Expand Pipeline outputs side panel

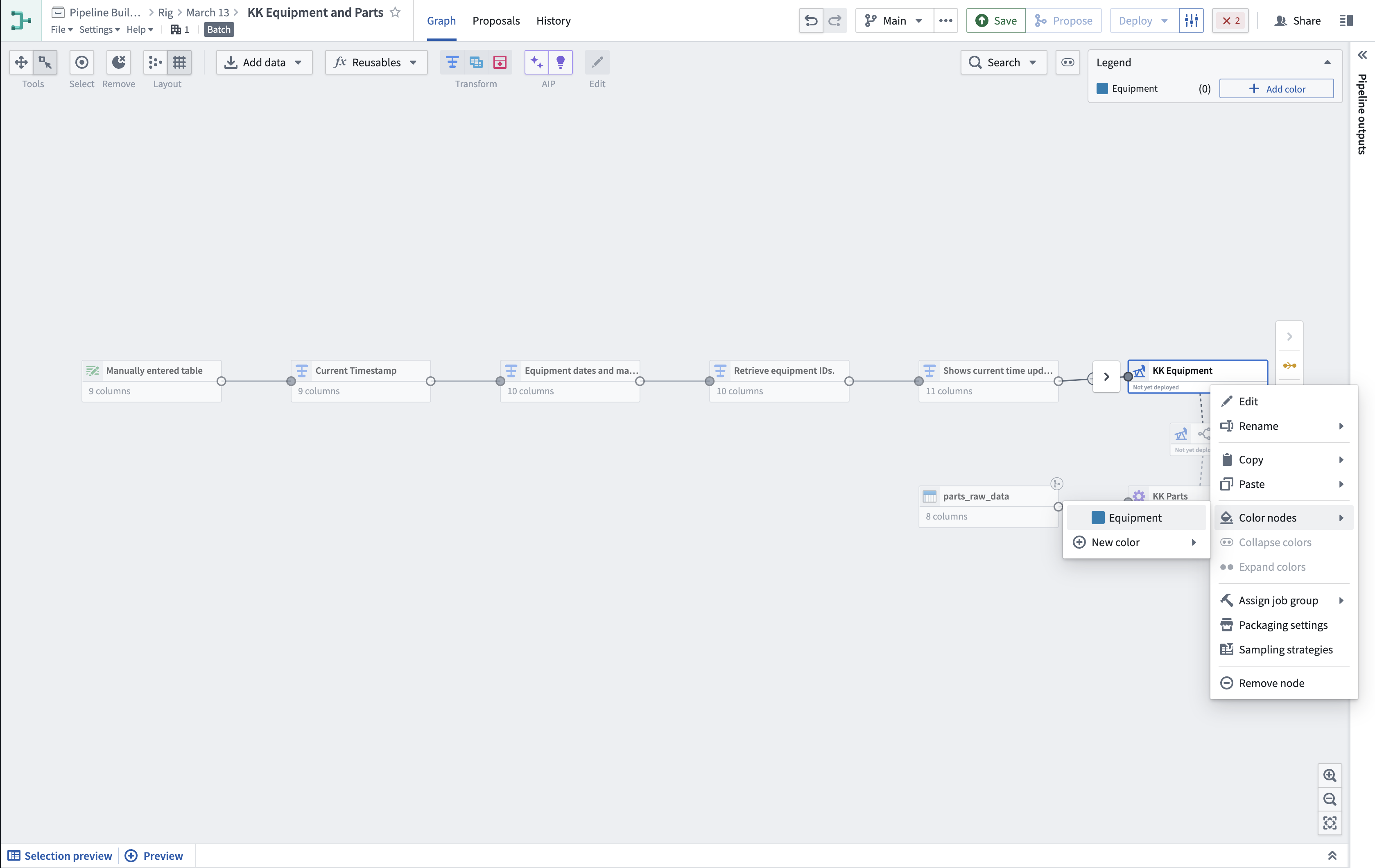1362,55
